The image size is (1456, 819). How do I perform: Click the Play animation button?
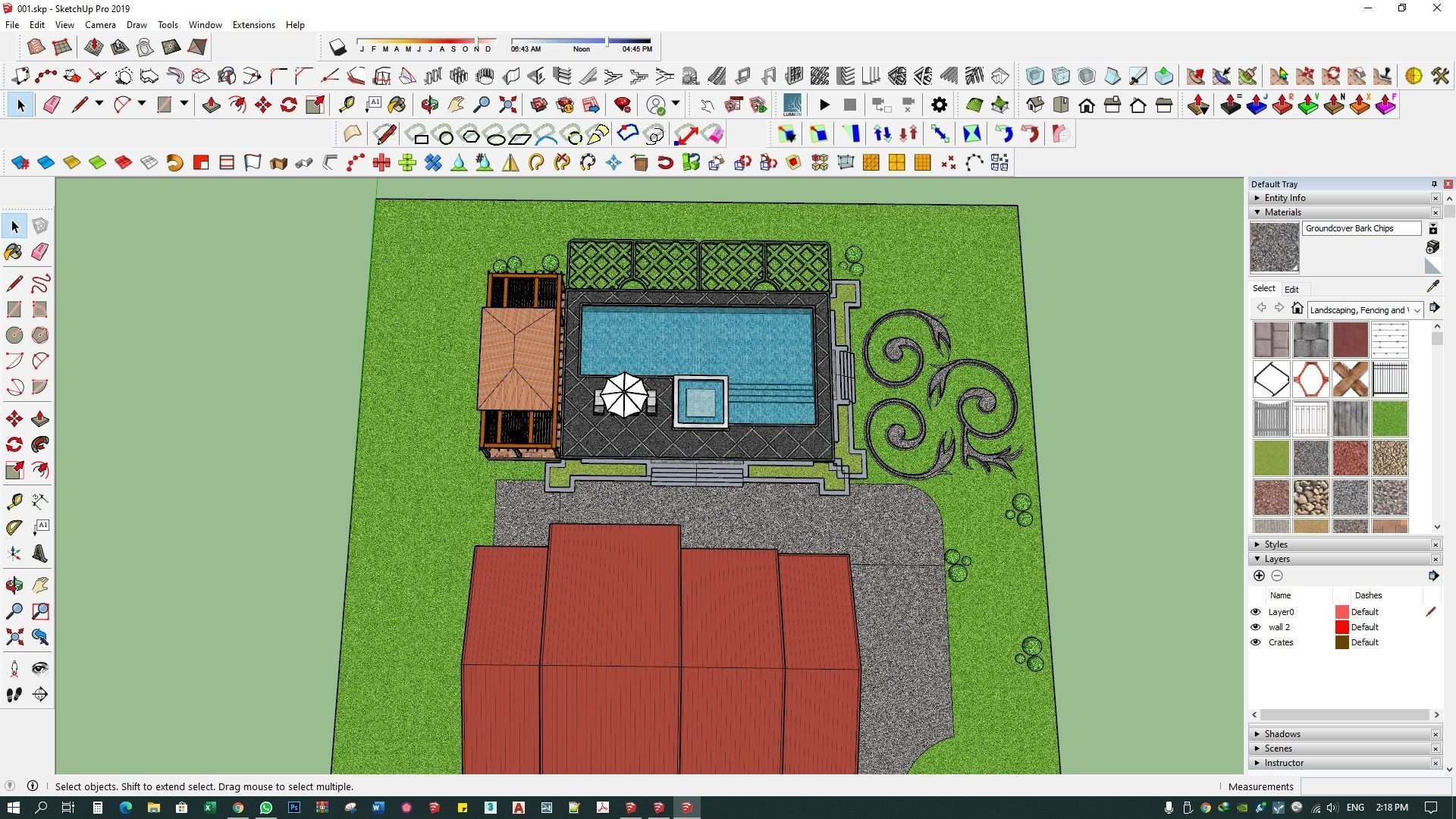(x=824, y=105)
